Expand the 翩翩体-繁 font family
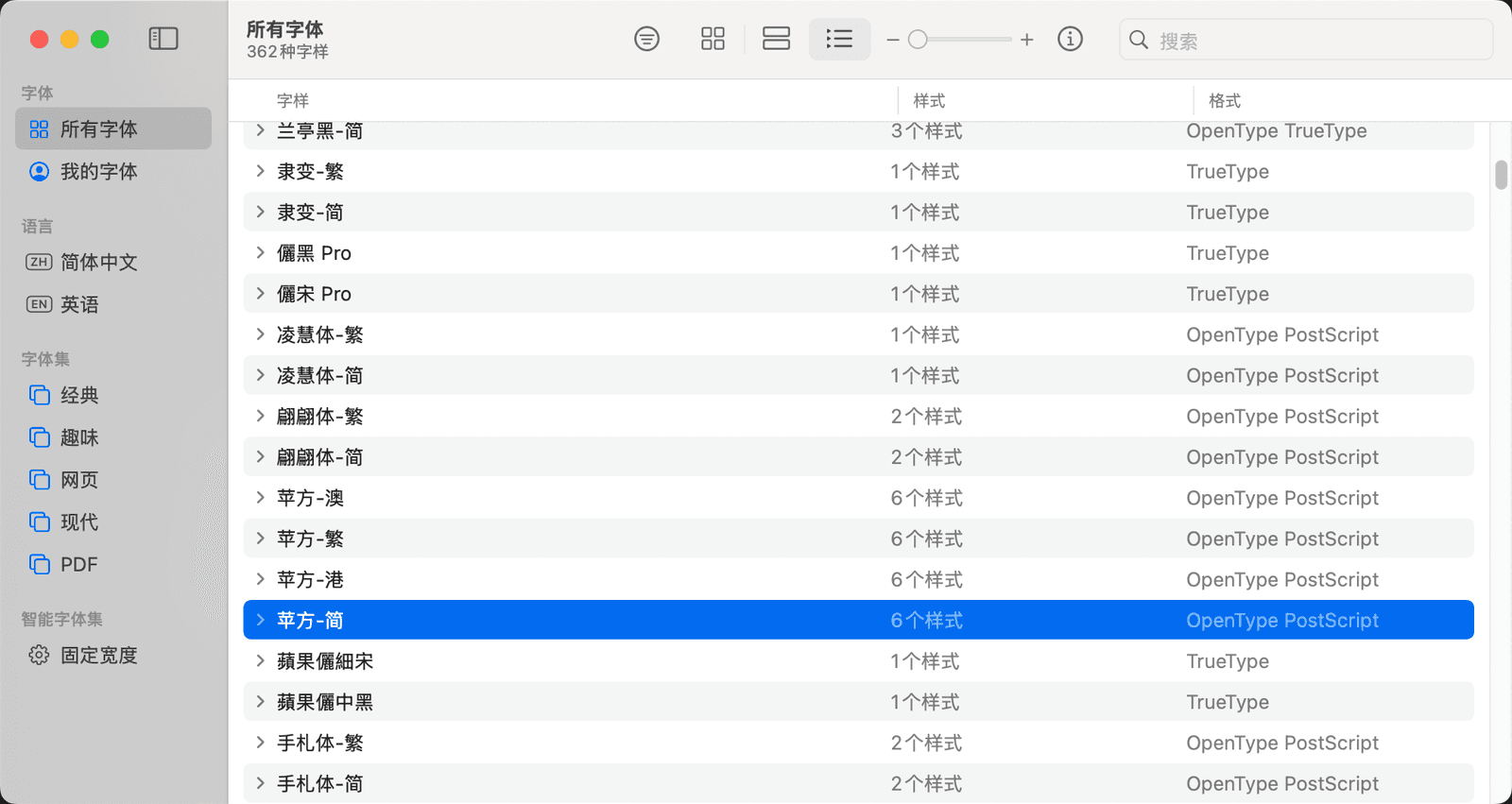Viewport: 1512px width, 804px height. coord(261,416)
